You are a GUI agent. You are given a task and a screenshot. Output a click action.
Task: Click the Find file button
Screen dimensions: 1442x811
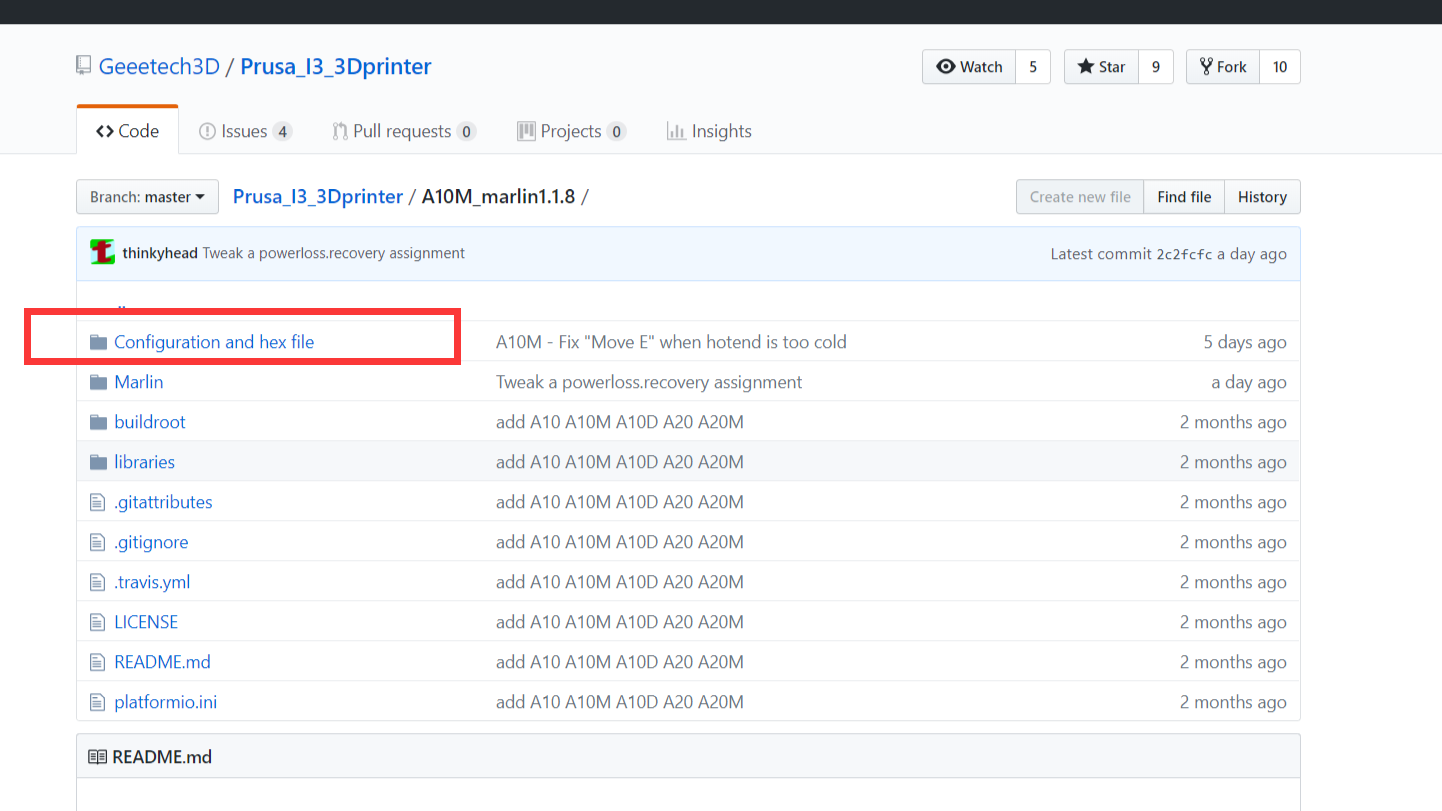(1184, 197)
